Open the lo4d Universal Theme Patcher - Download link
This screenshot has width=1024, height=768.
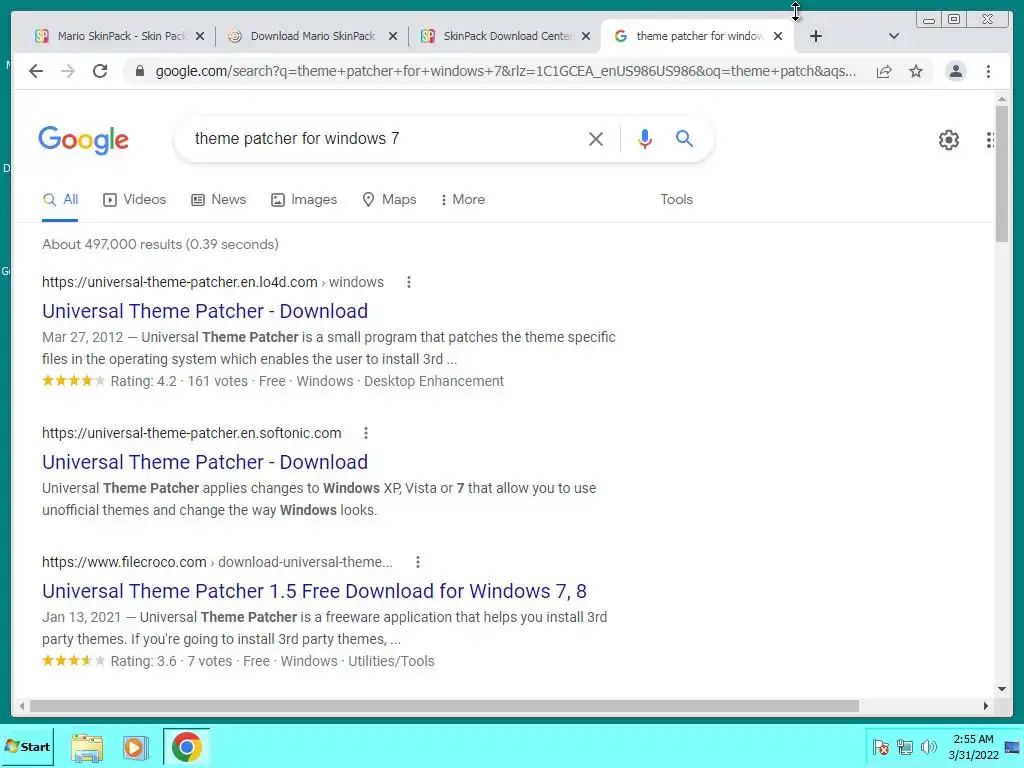point(205,311)
